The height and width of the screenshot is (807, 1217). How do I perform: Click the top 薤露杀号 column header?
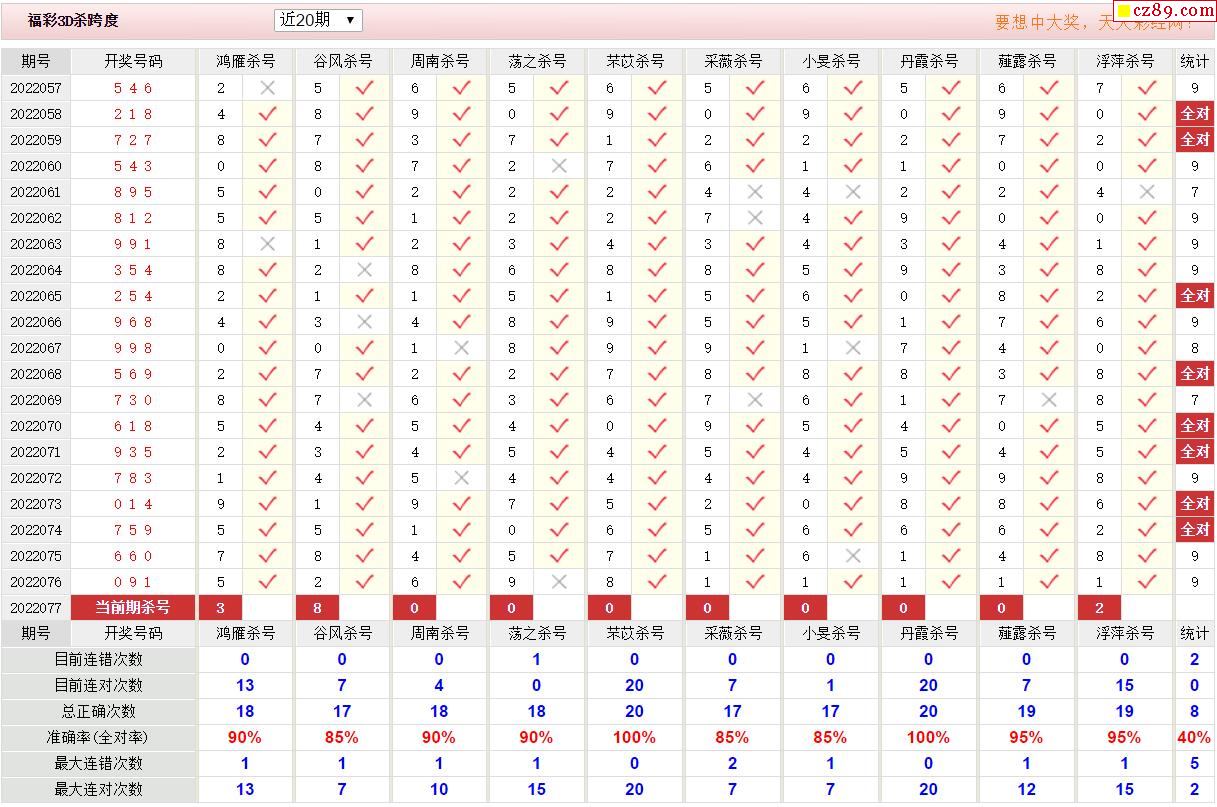coord(1027,61)
